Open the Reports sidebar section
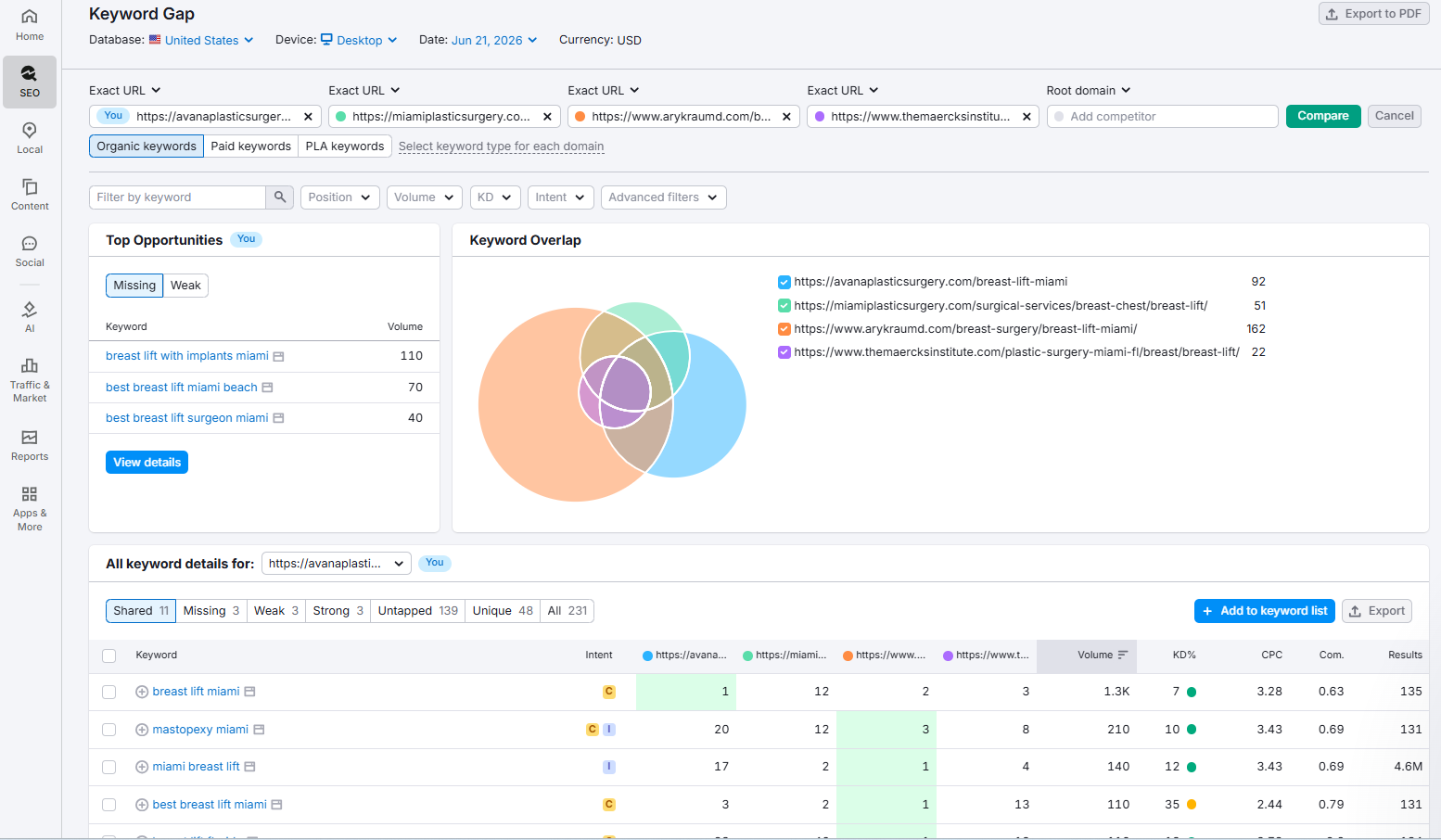This screenshot has width=1441, height=840. pos(30,445)
